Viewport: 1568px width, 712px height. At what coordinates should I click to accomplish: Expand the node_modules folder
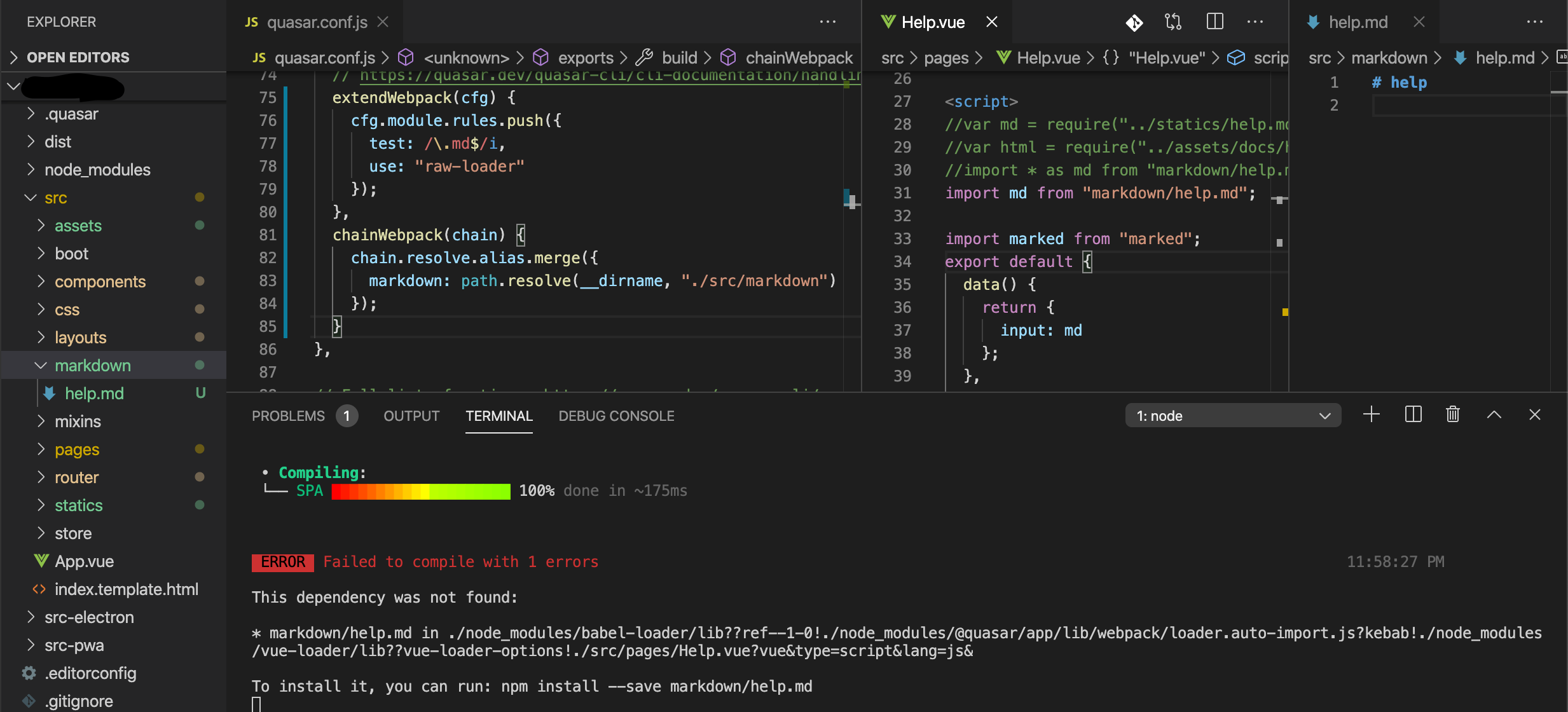point(97,170)
